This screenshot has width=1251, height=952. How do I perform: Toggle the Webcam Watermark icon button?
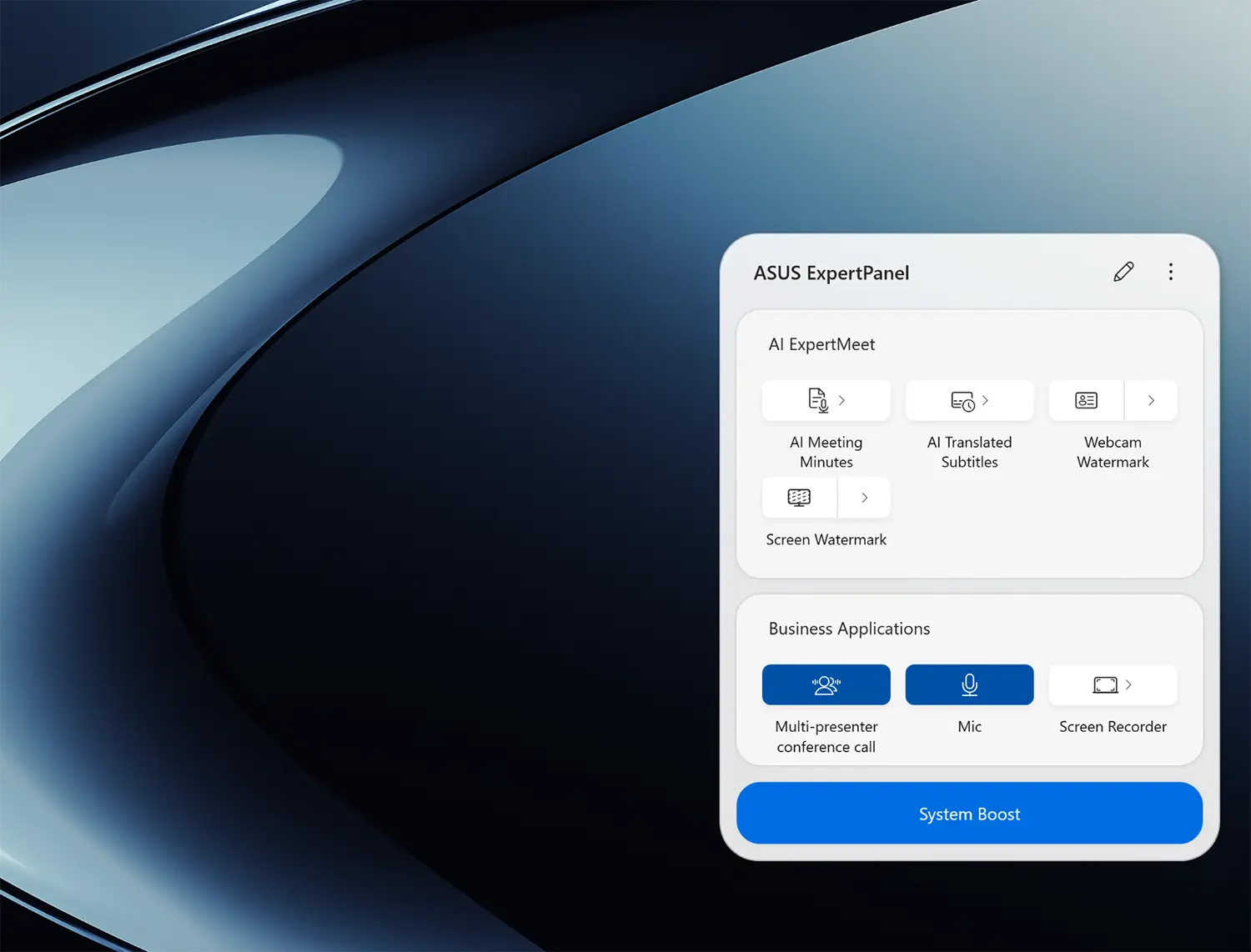(1086, 401)
